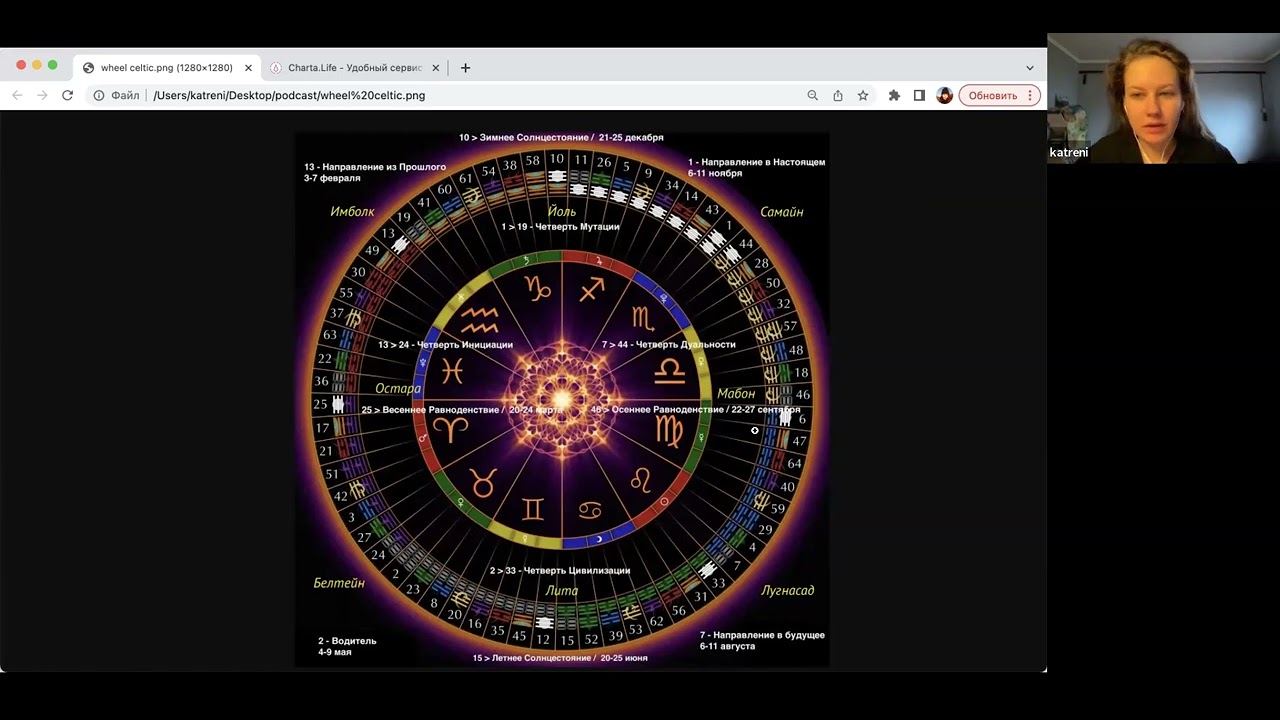
Task: Click the Scorpio zodiac symbol
Action: 642,319
